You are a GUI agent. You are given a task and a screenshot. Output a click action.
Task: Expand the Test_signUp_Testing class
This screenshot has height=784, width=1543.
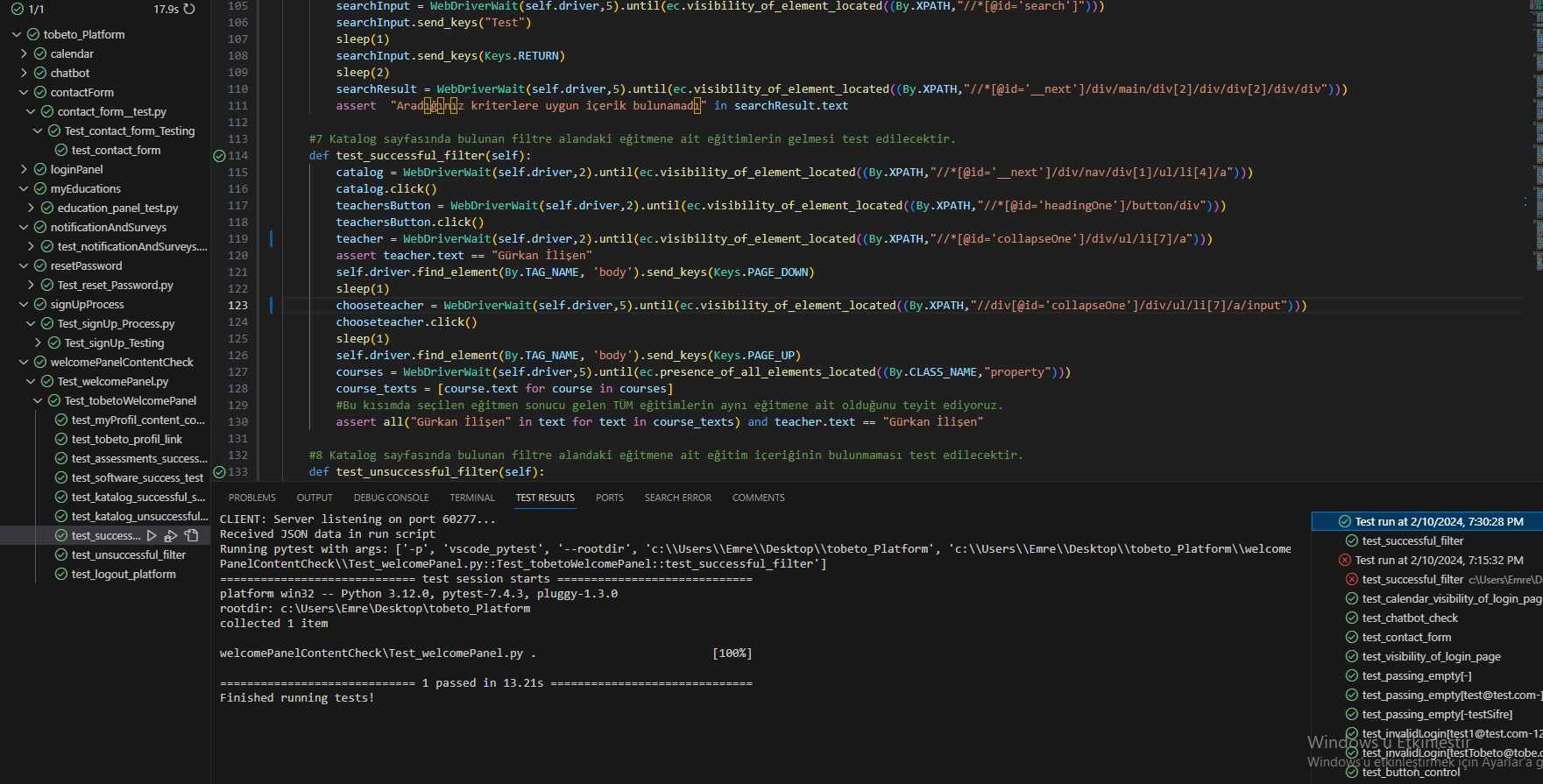point(38,343)
